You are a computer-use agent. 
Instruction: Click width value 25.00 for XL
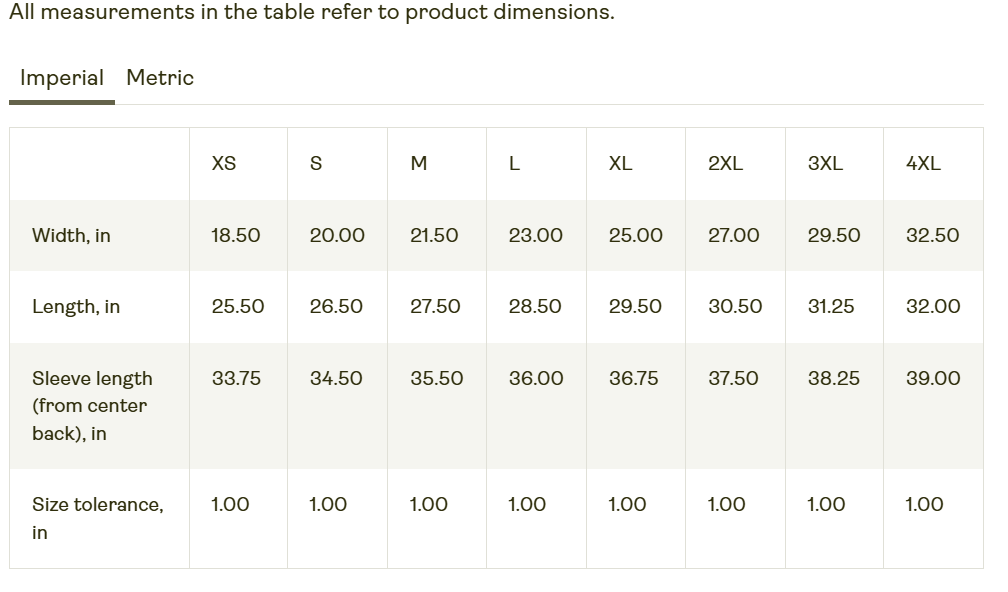[635, 236]
